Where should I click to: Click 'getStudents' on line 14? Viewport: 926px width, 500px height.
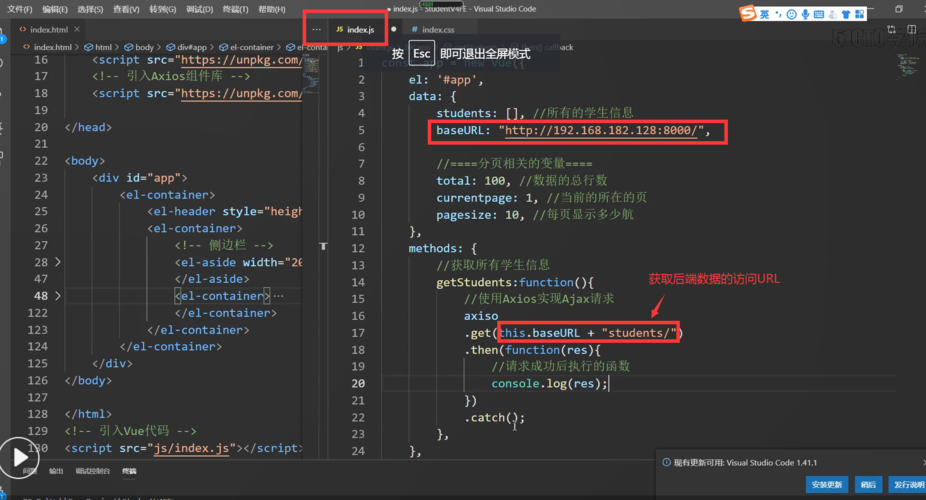point(474,282)
